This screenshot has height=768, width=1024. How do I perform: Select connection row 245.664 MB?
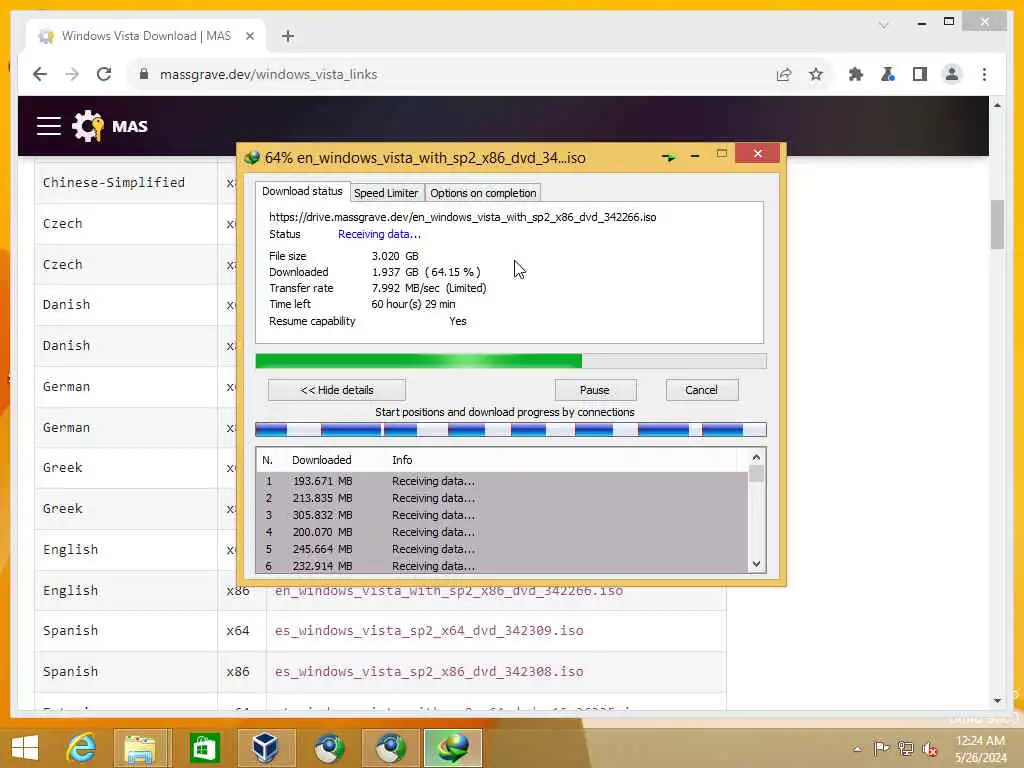[x=502, y=549]
